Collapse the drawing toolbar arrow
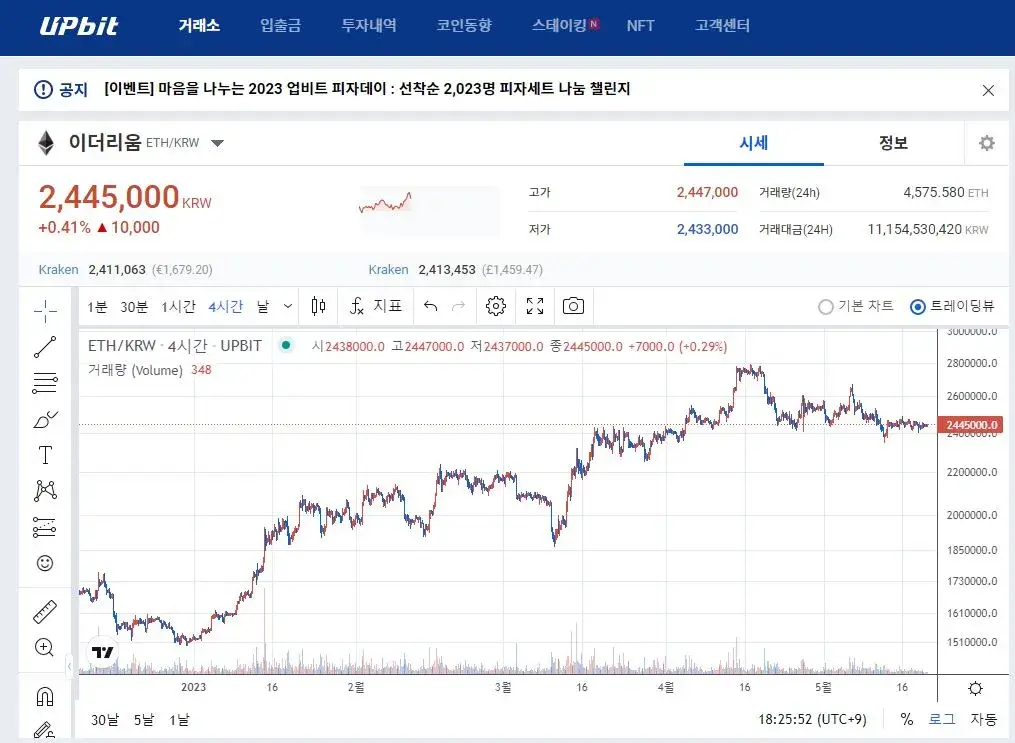The image size is (1015, 743). 70,666
